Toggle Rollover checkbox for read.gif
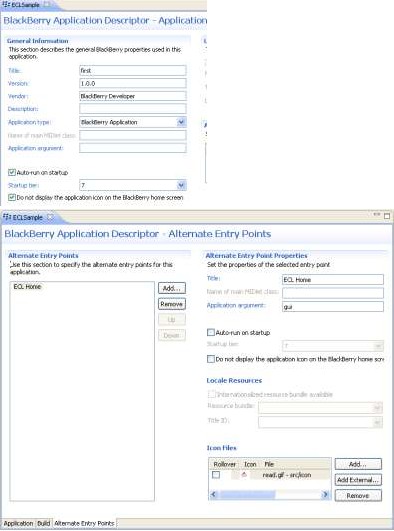This screenshot has width=394, height=531. tap(216, 475)
